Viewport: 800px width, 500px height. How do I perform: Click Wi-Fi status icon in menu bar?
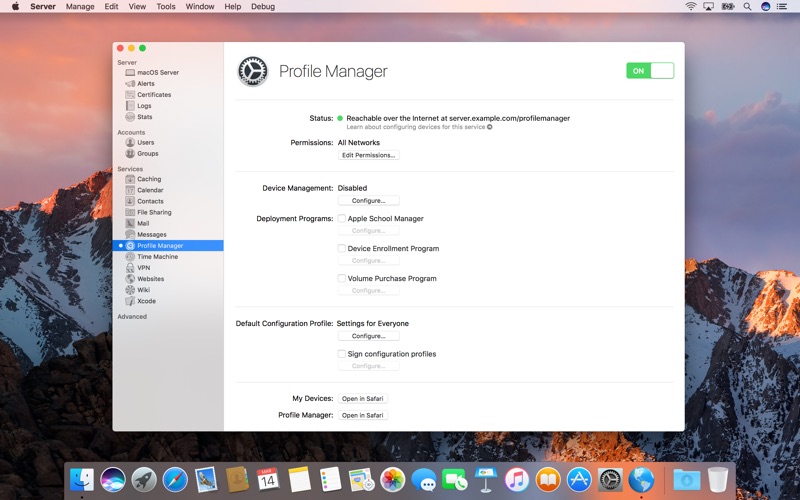[691, 7]
